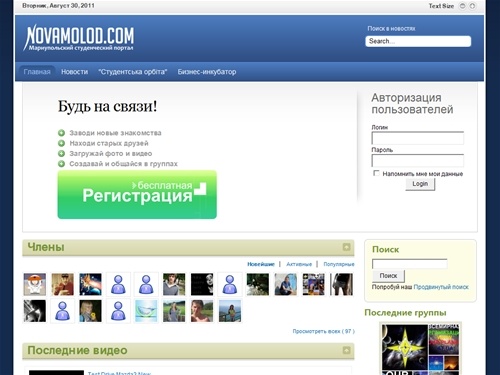Open the last member avatar in first row
This screenshot has width=500, height=375.
[x=341, y=284]
